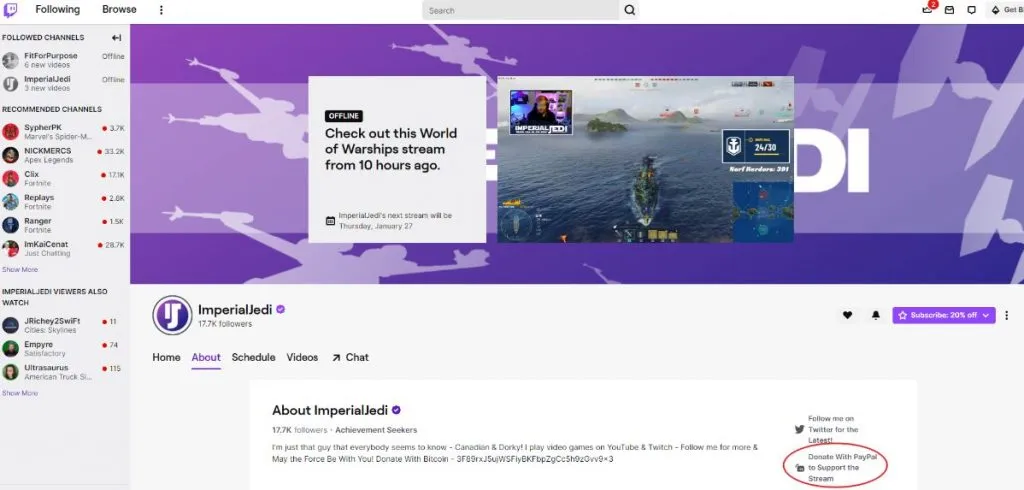Open the Browse tab
Image resolution: width=1024 pixels, height=490 pixels.
[x=120, y=10]
